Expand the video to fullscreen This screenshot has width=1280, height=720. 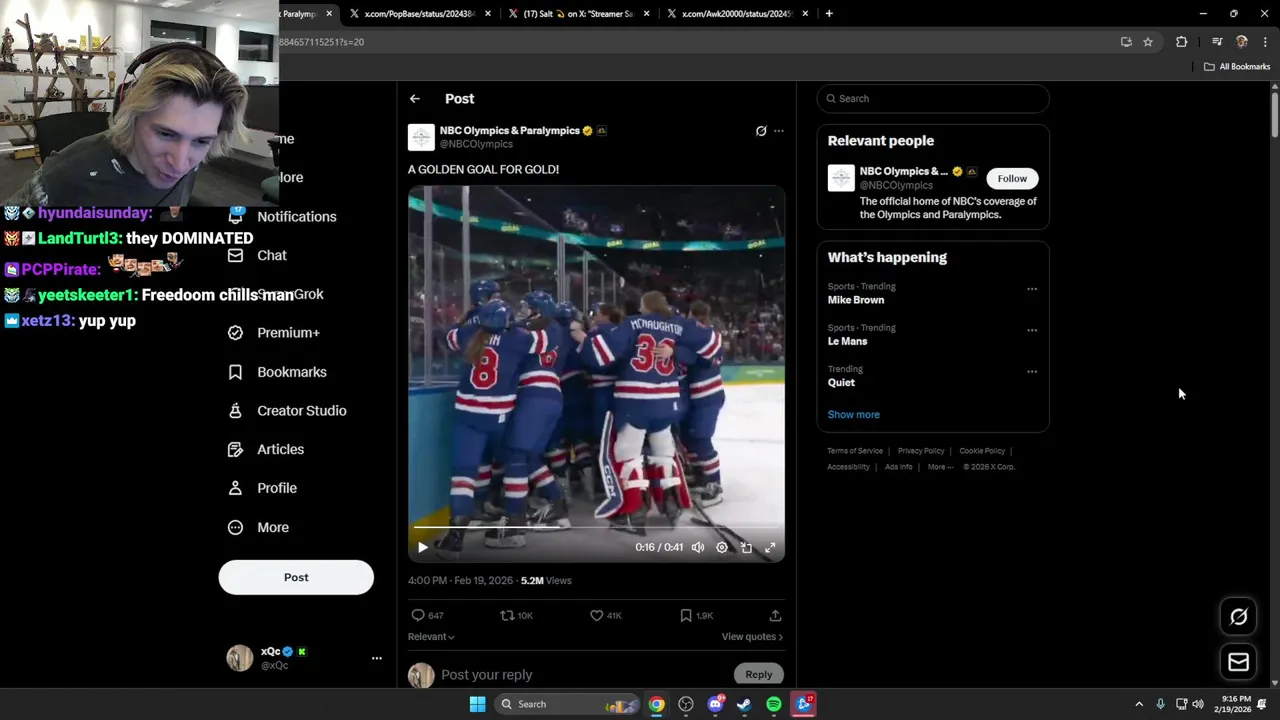point(770,547)
